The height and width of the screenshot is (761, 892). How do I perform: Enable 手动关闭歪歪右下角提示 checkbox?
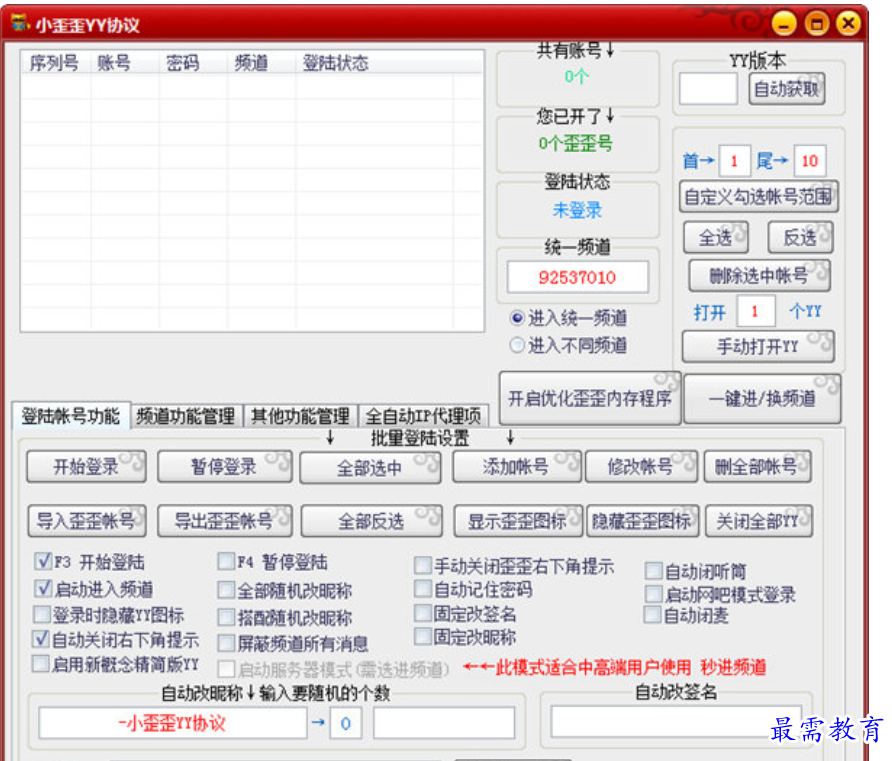click(423, 565)
